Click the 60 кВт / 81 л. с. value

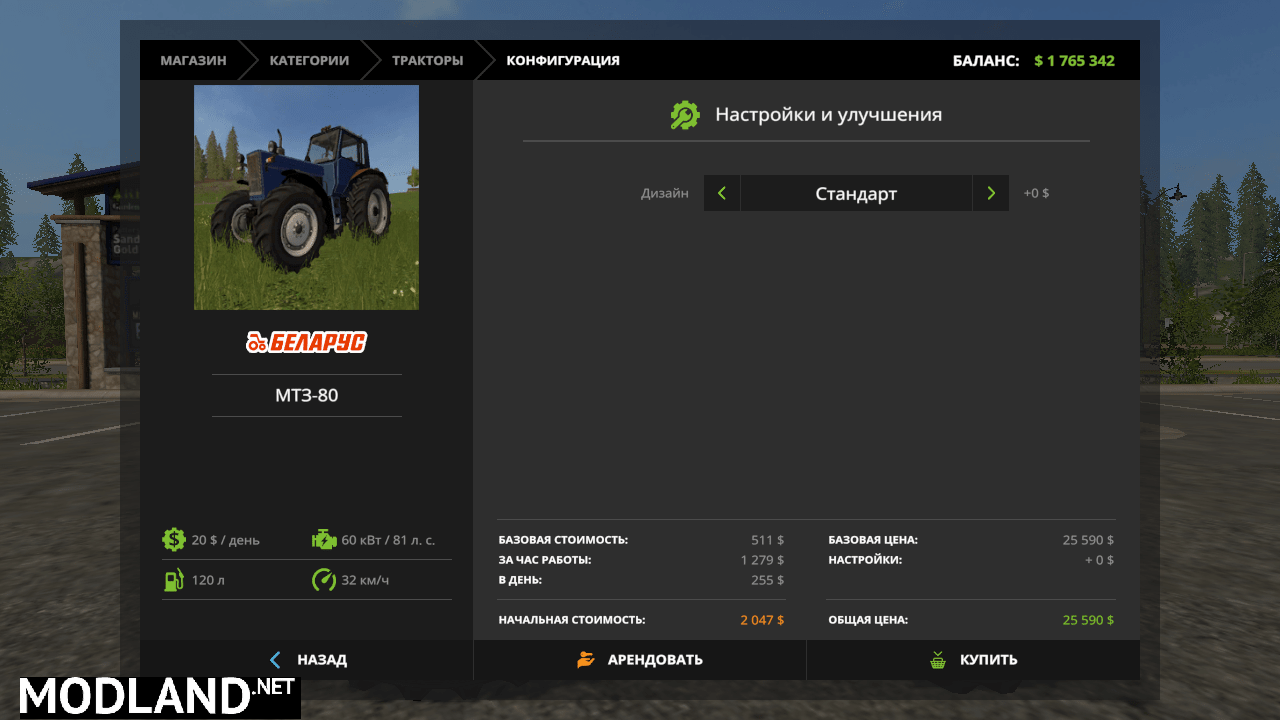click(x=388, y=540)
